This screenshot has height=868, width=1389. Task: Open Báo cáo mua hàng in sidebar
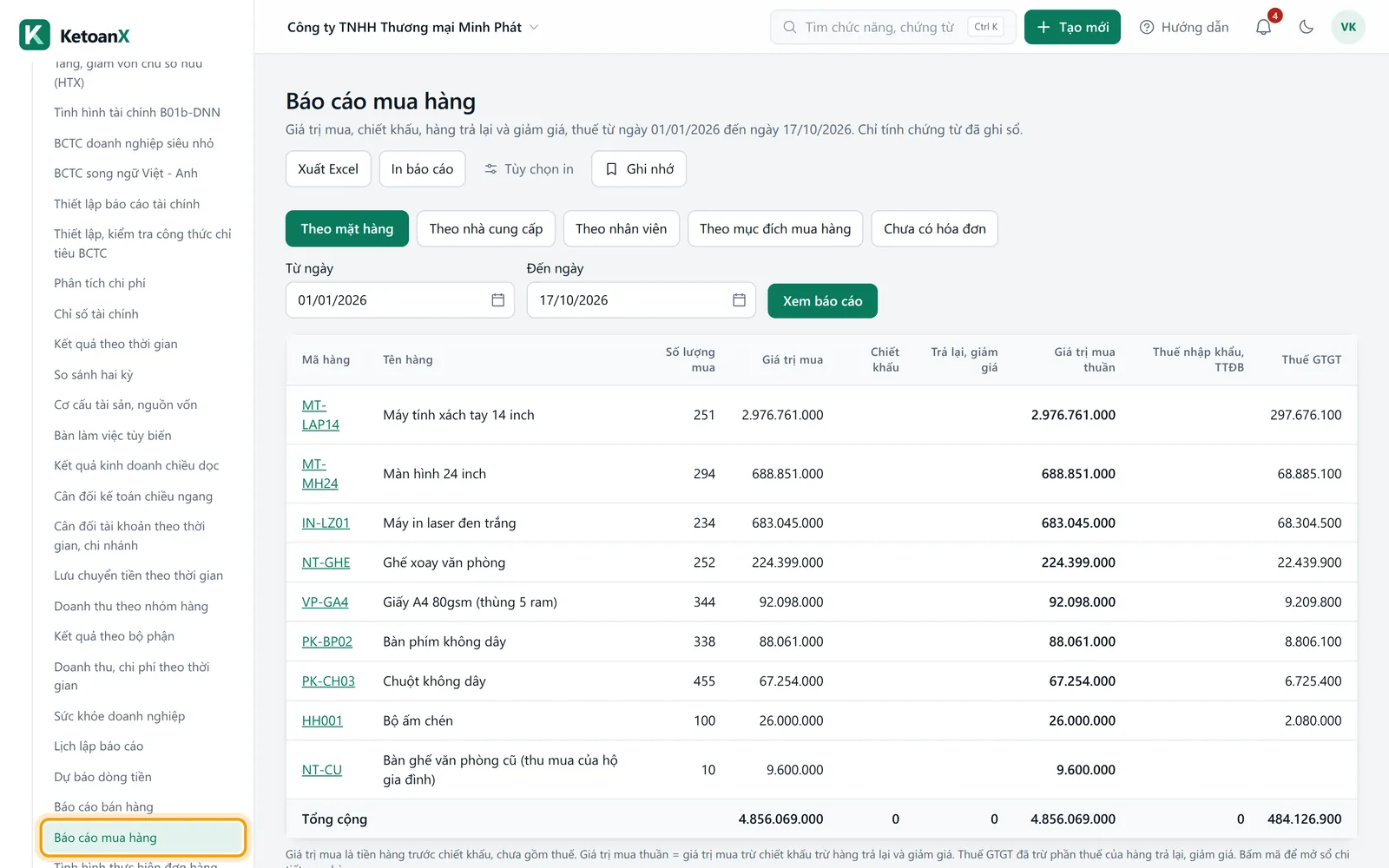143,838
